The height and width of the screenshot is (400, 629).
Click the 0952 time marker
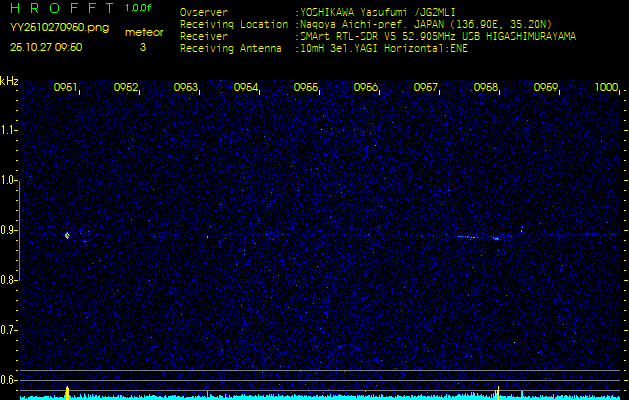126,87
